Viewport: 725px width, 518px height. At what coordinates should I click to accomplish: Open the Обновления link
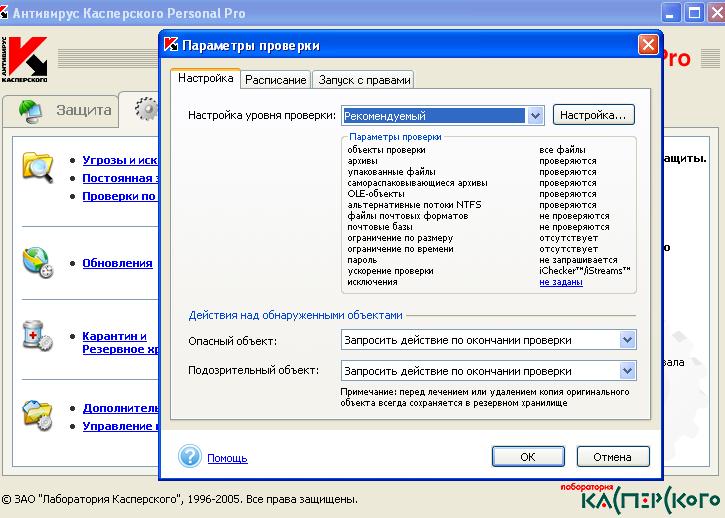point(117,263)
